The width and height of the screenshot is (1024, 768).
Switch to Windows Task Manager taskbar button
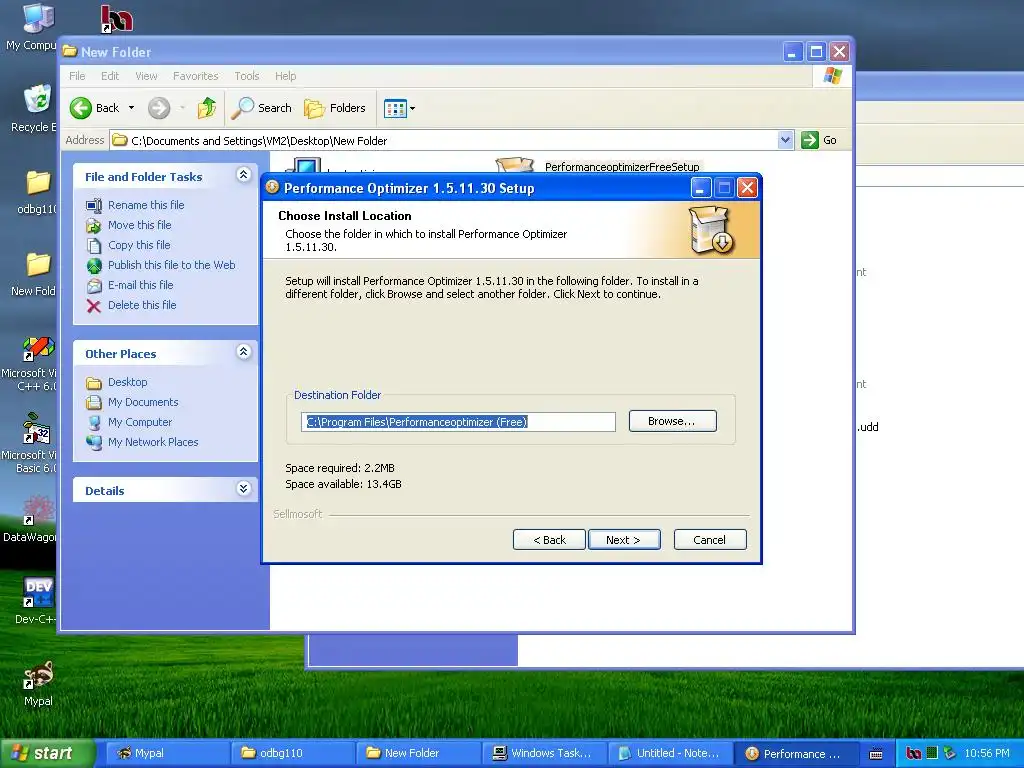point(544,753)
